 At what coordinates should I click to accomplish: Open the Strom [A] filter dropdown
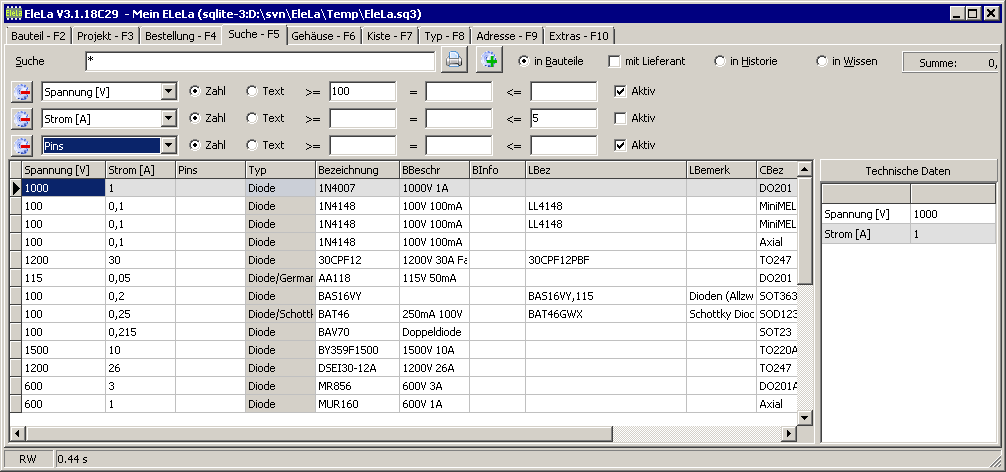pyautogui.click(x=168, y=119)
